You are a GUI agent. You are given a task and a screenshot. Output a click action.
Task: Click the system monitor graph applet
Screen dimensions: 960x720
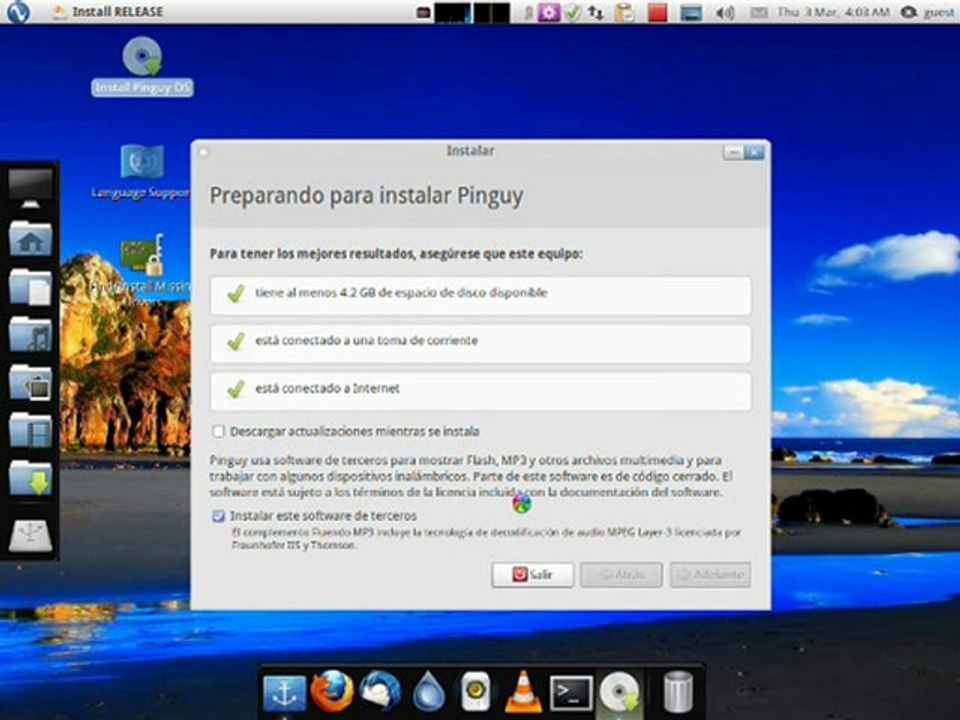click(x=472, y=12)
